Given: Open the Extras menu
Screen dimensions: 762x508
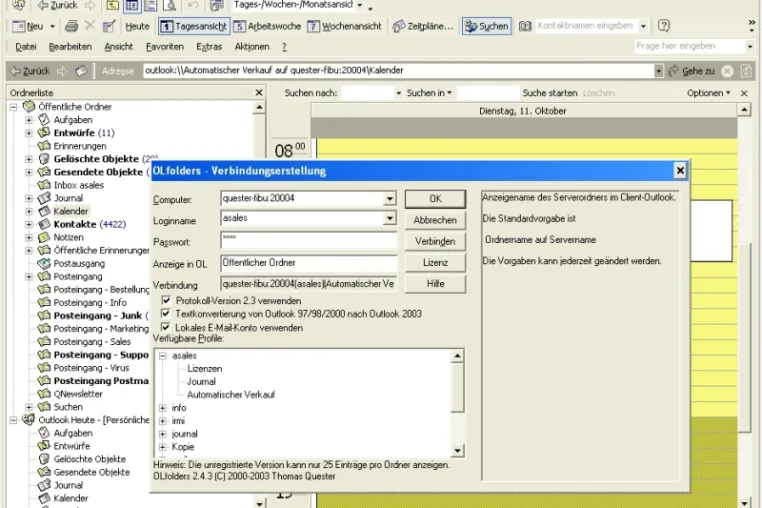Looking at the screenshot, I should (x=209, y=47).
